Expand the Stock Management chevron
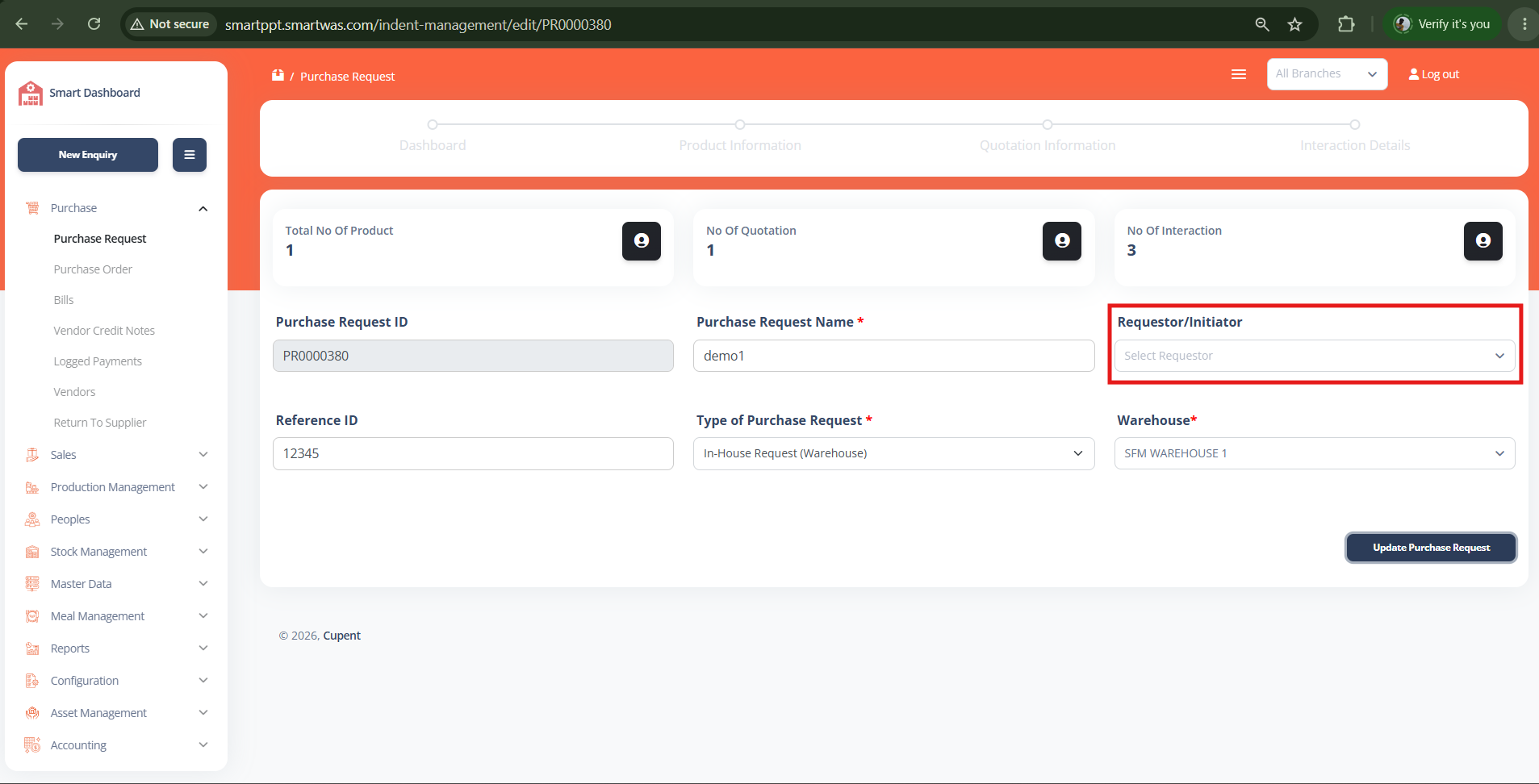Image resolution: width=1539 pixels, height=784 pixels. (203, 552)
